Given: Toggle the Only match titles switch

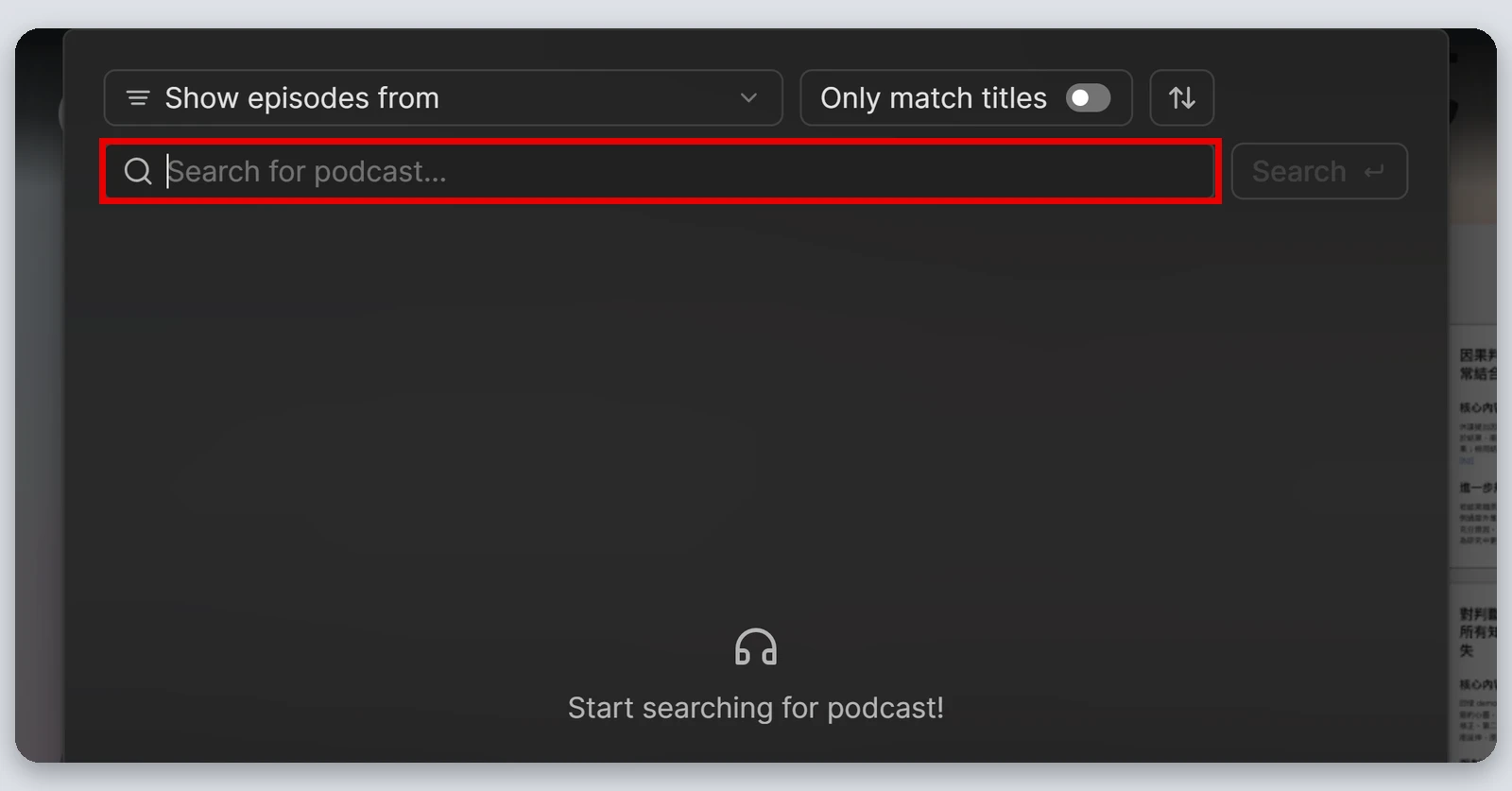Looking at the screenshot, I should tap(1088, 98).
